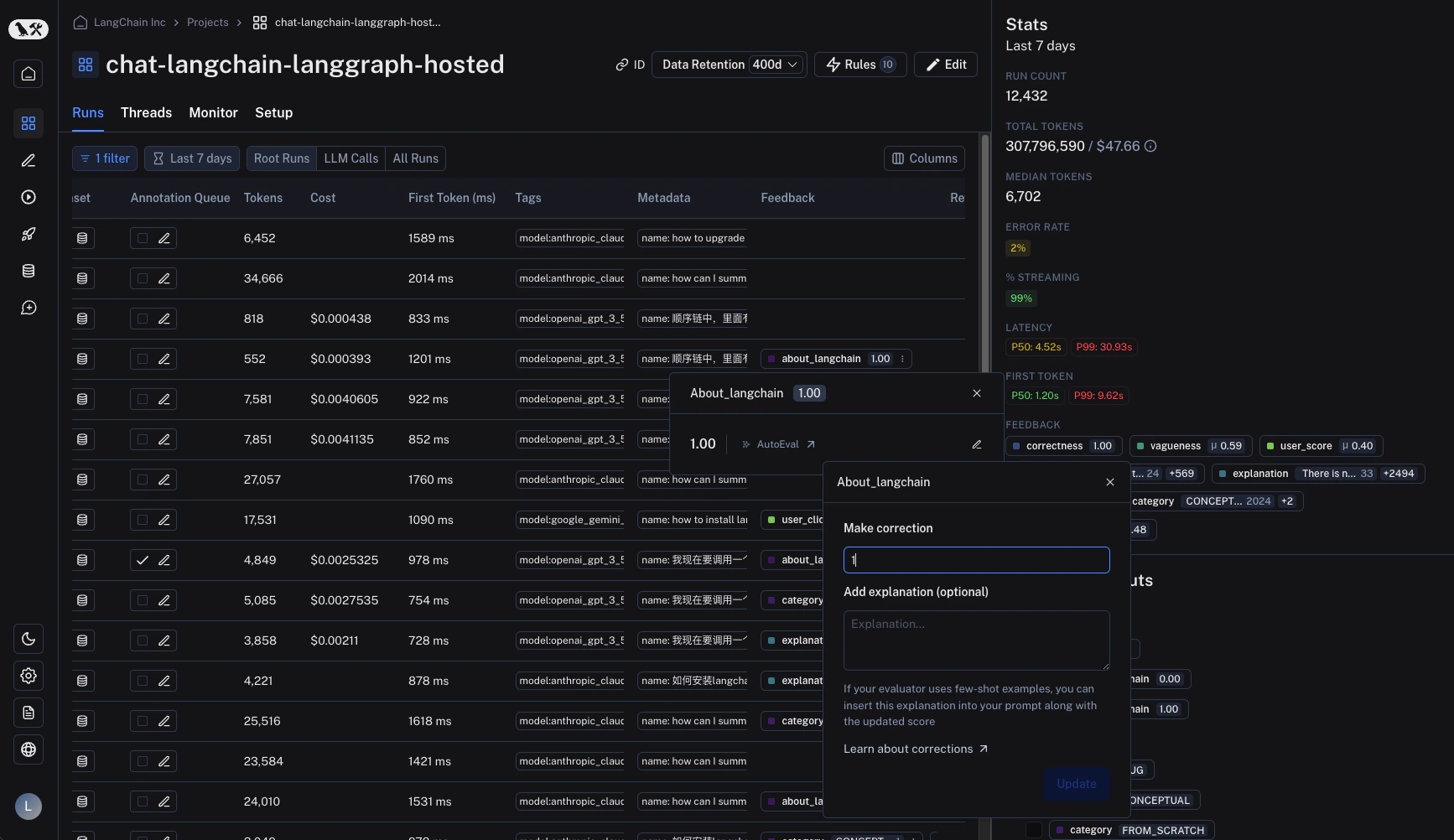Open the Last 7 days time filter
Viewport: 1454px width, 840px height.
[x=192, y=158]
